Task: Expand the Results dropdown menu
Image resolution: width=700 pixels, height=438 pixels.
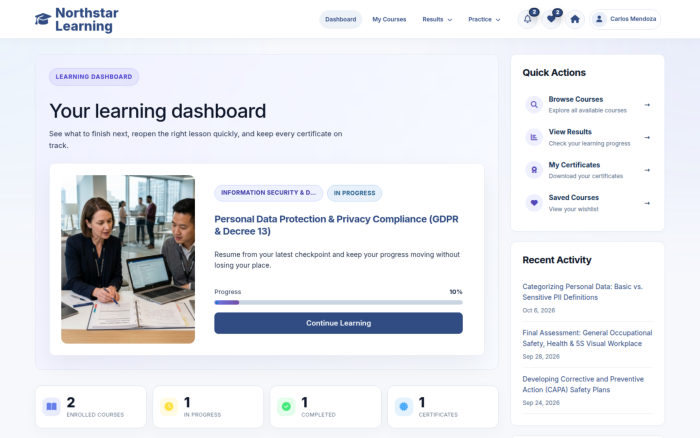Action: pos(437,19)
